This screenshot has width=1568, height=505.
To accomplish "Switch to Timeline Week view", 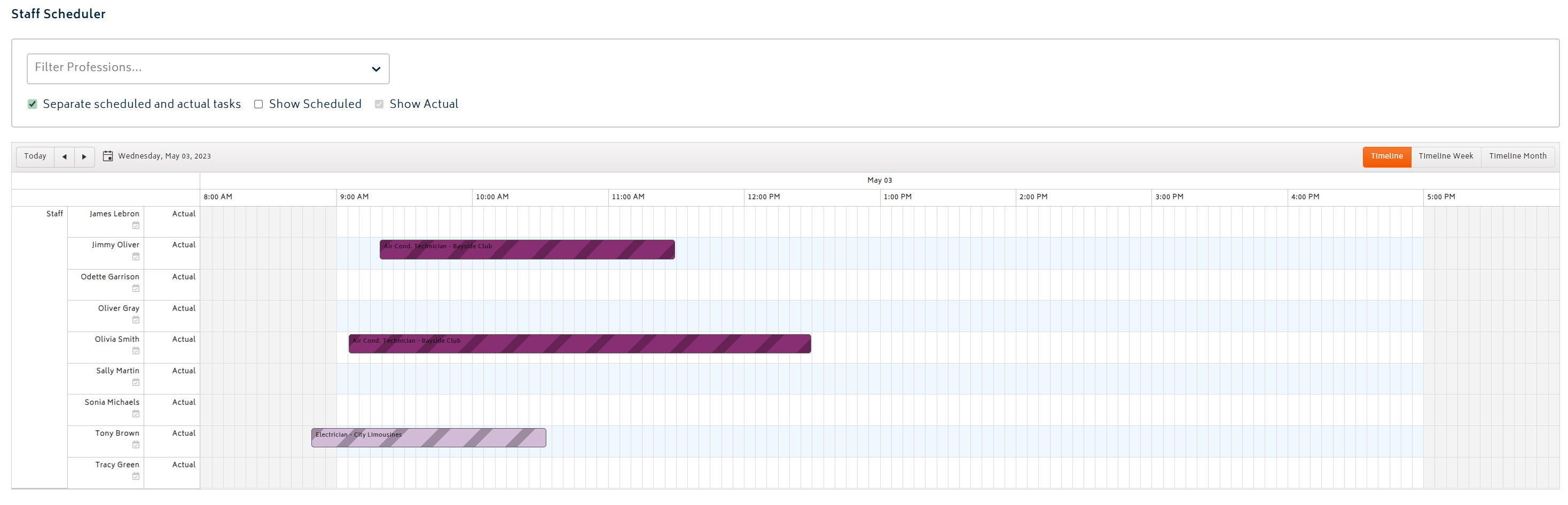I will [1446, 157].
